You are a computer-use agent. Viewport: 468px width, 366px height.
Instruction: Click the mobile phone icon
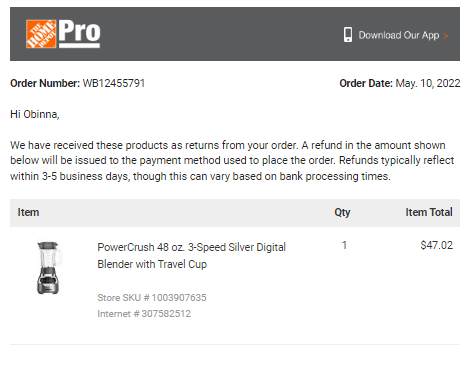[348, 35]
